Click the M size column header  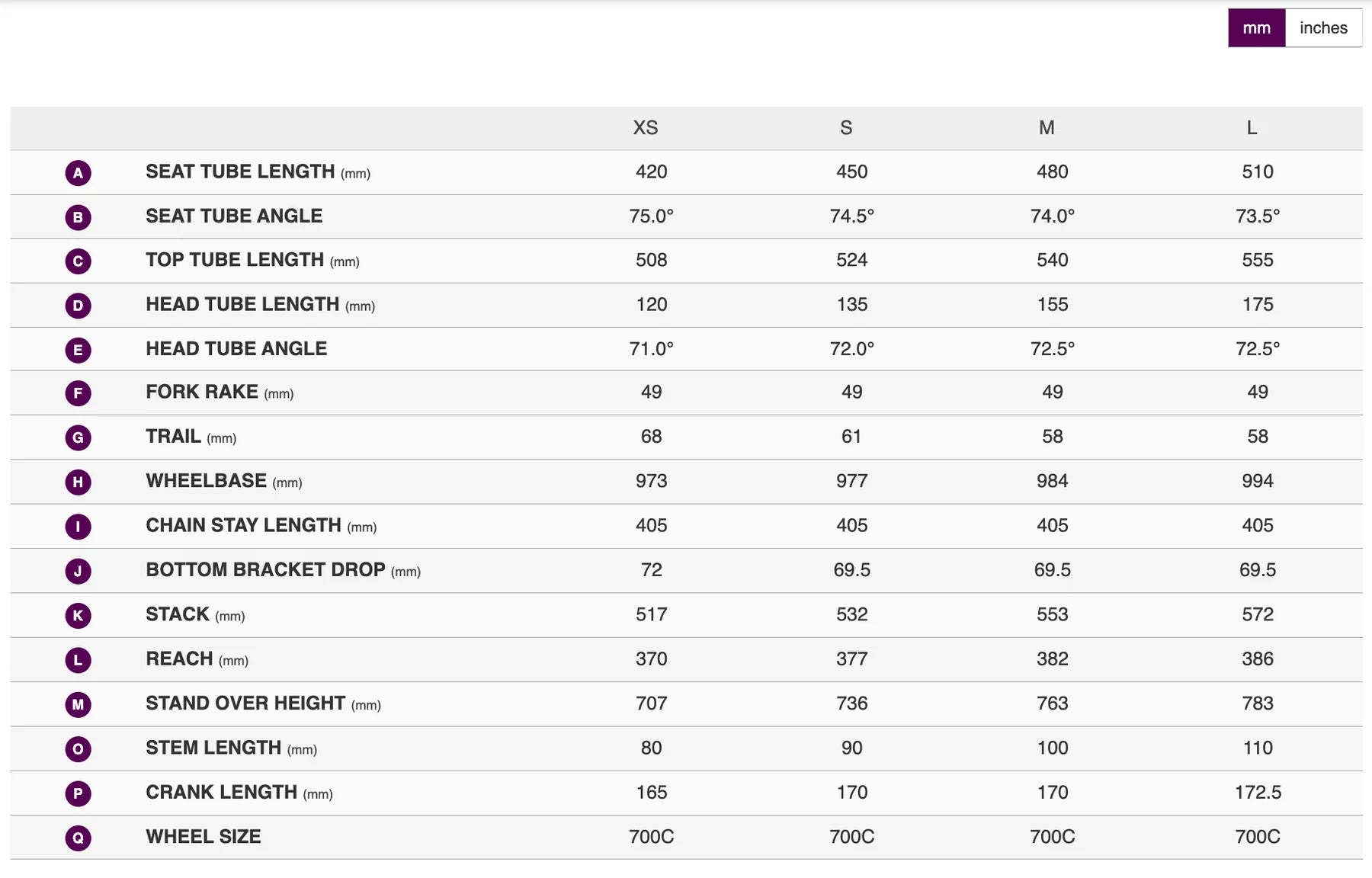[x=1047, y=128]
